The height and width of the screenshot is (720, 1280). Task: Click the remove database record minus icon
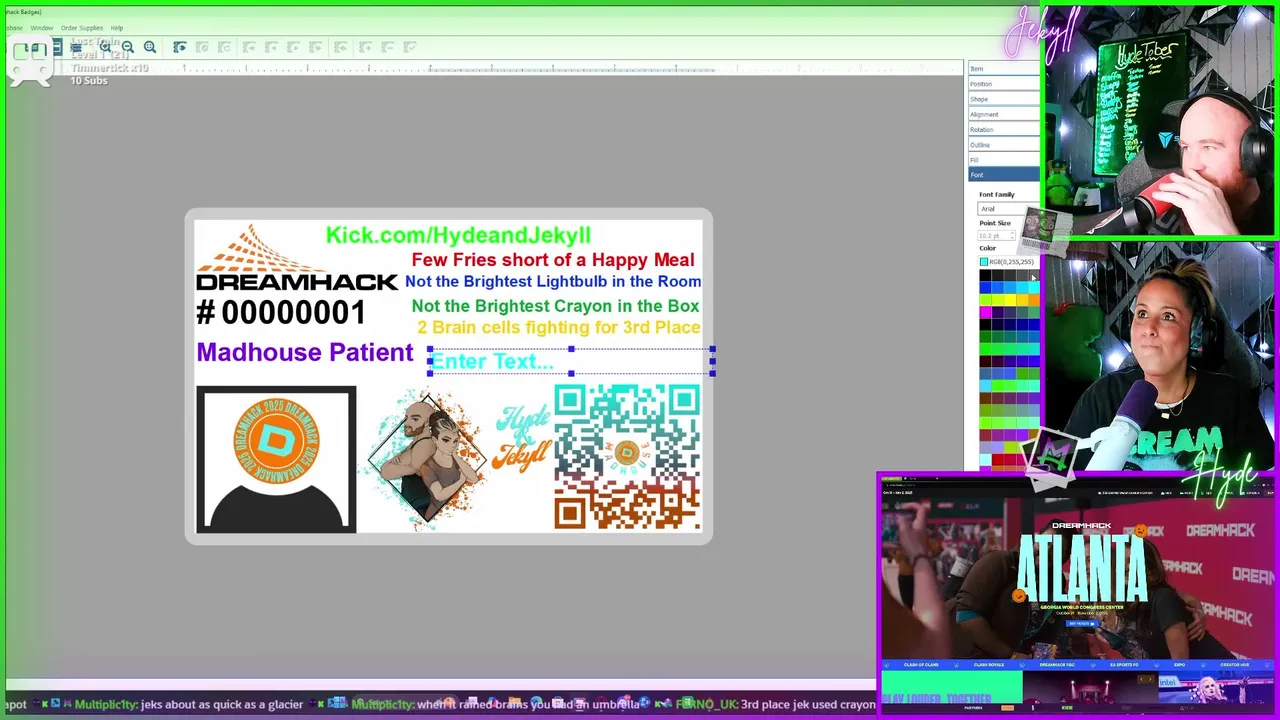(x=388, y=47)
